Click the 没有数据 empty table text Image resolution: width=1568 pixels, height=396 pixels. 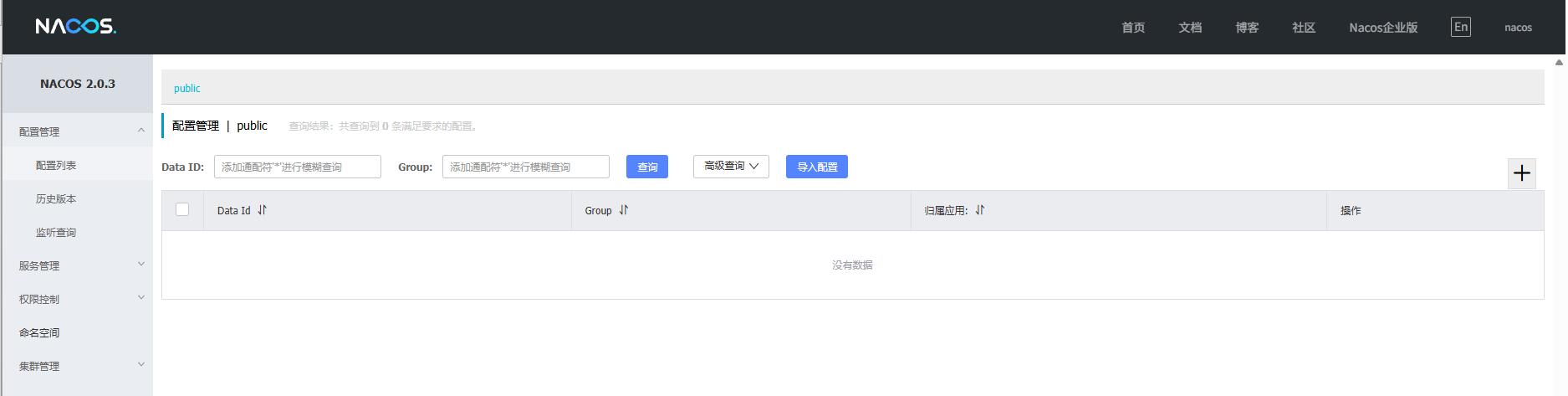tap(852, 265)
